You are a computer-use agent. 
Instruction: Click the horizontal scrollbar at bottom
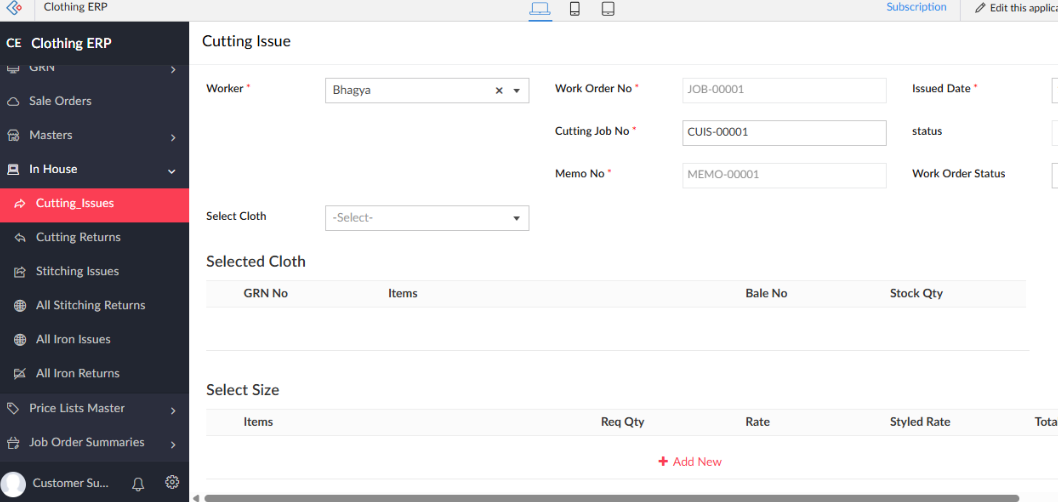click(x=610, y=497)
